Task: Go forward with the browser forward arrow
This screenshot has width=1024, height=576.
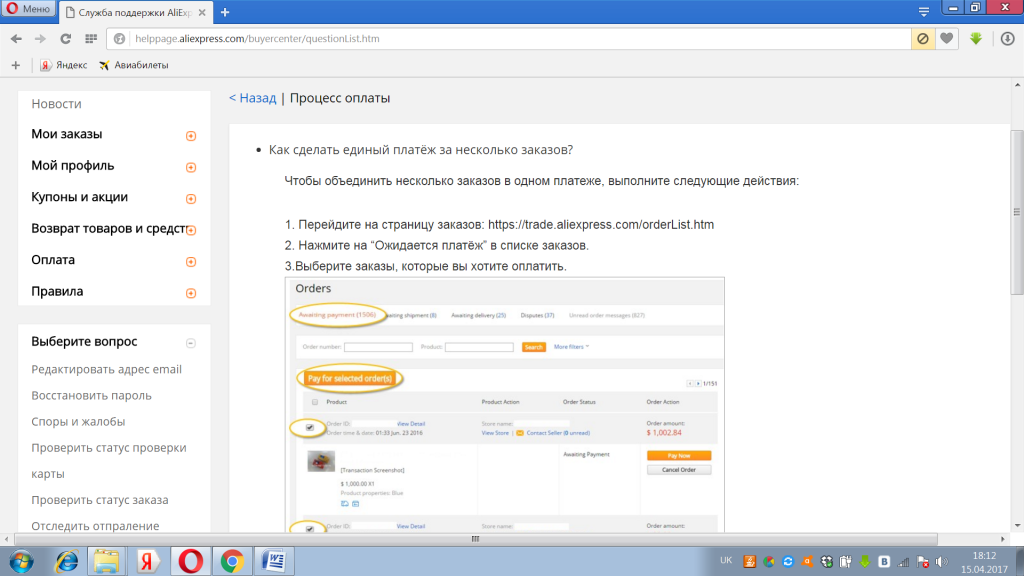Action: (x=40, y=39)
